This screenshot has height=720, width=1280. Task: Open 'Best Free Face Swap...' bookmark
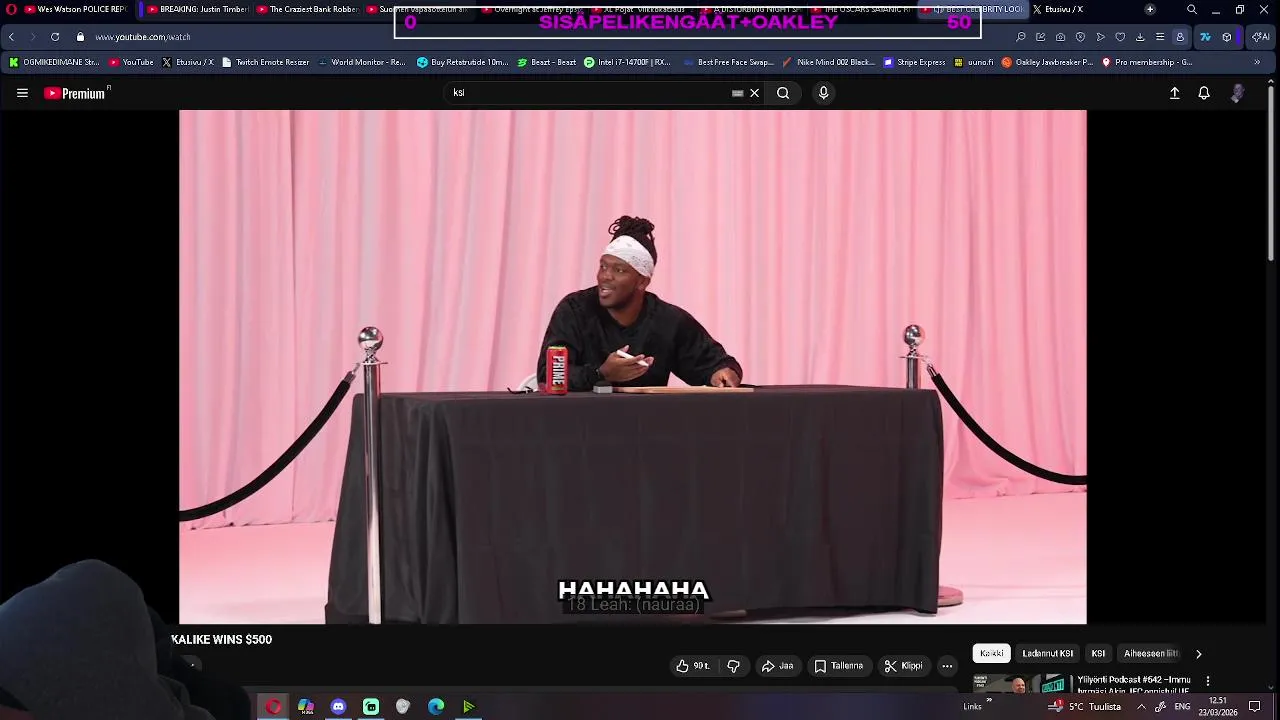[728, 62]
